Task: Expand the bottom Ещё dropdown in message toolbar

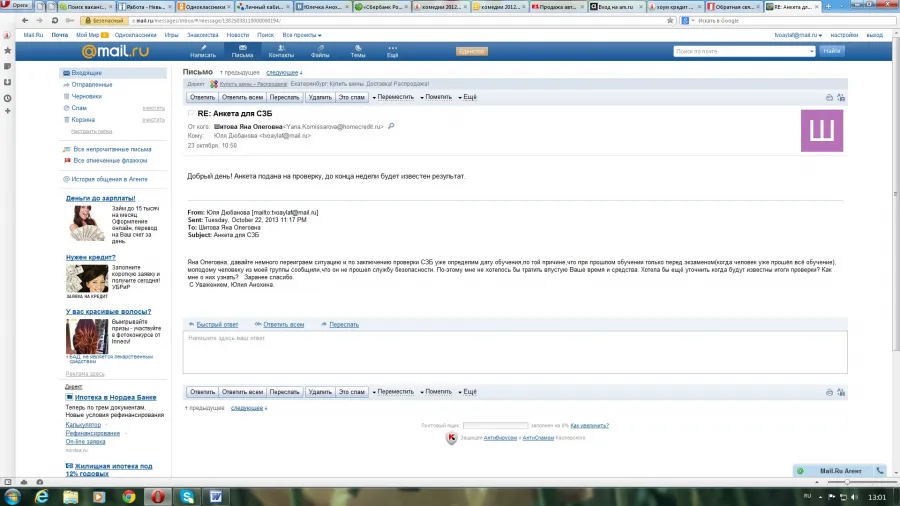Action: pos(467,392)
